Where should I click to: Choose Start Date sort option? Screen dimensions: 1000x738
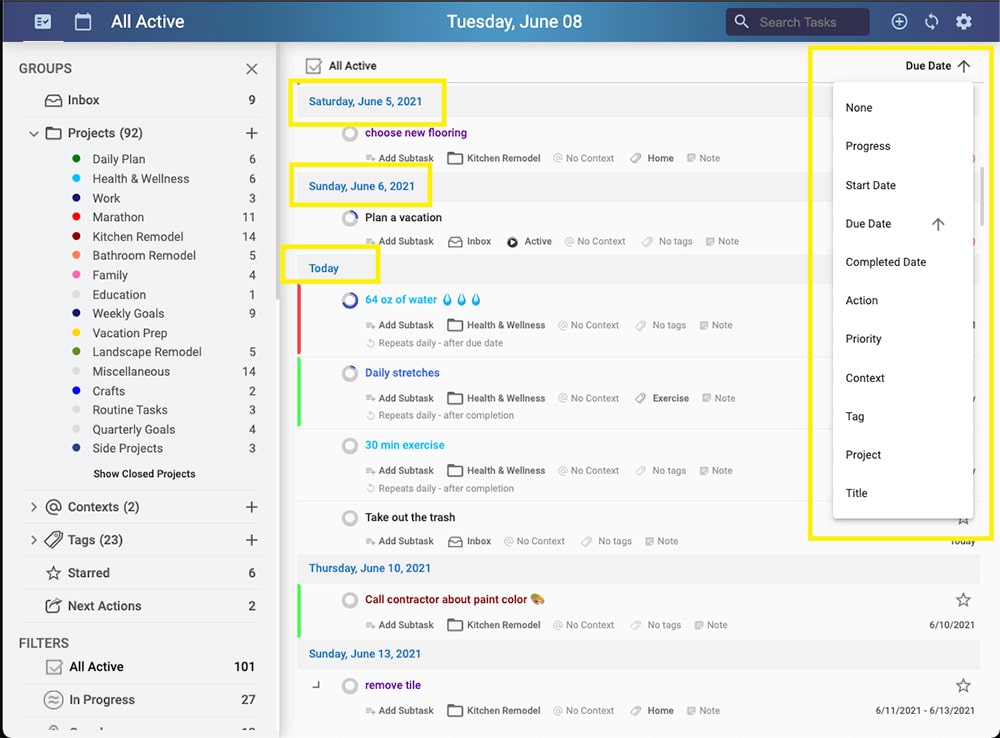point(870,185)
